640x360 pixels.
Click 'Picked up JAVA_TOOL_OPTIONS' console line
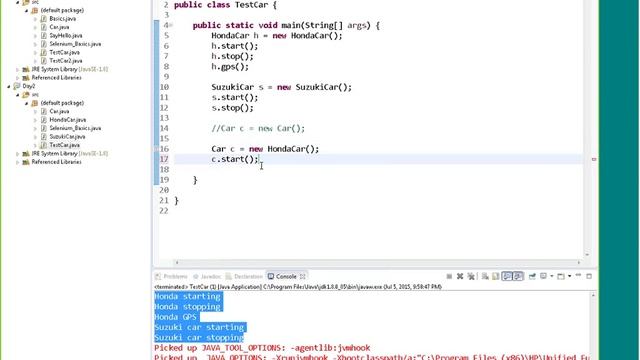click(262, 348)
